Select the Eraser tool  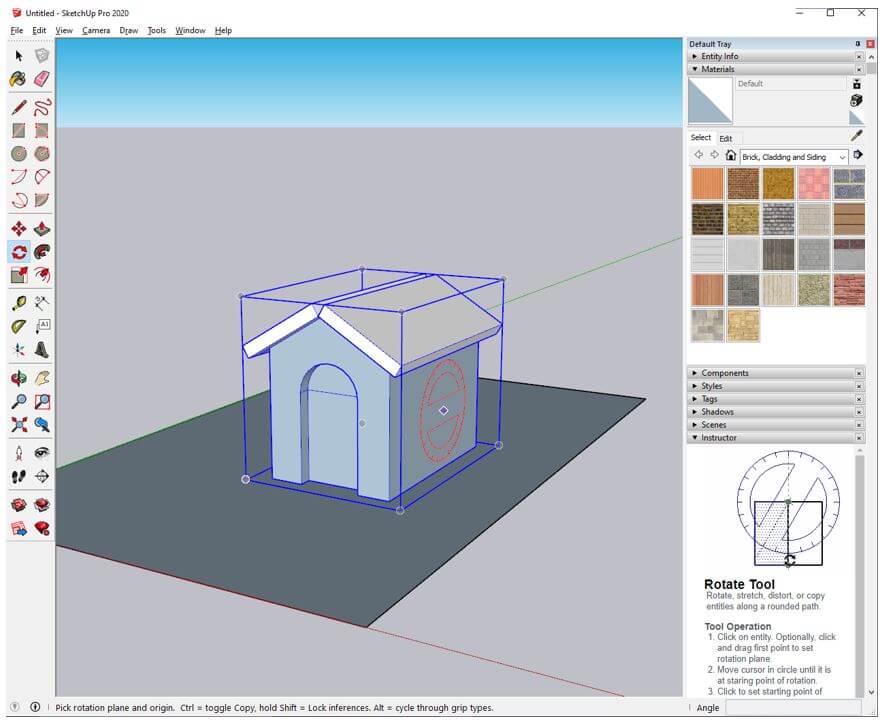(42, 79)
